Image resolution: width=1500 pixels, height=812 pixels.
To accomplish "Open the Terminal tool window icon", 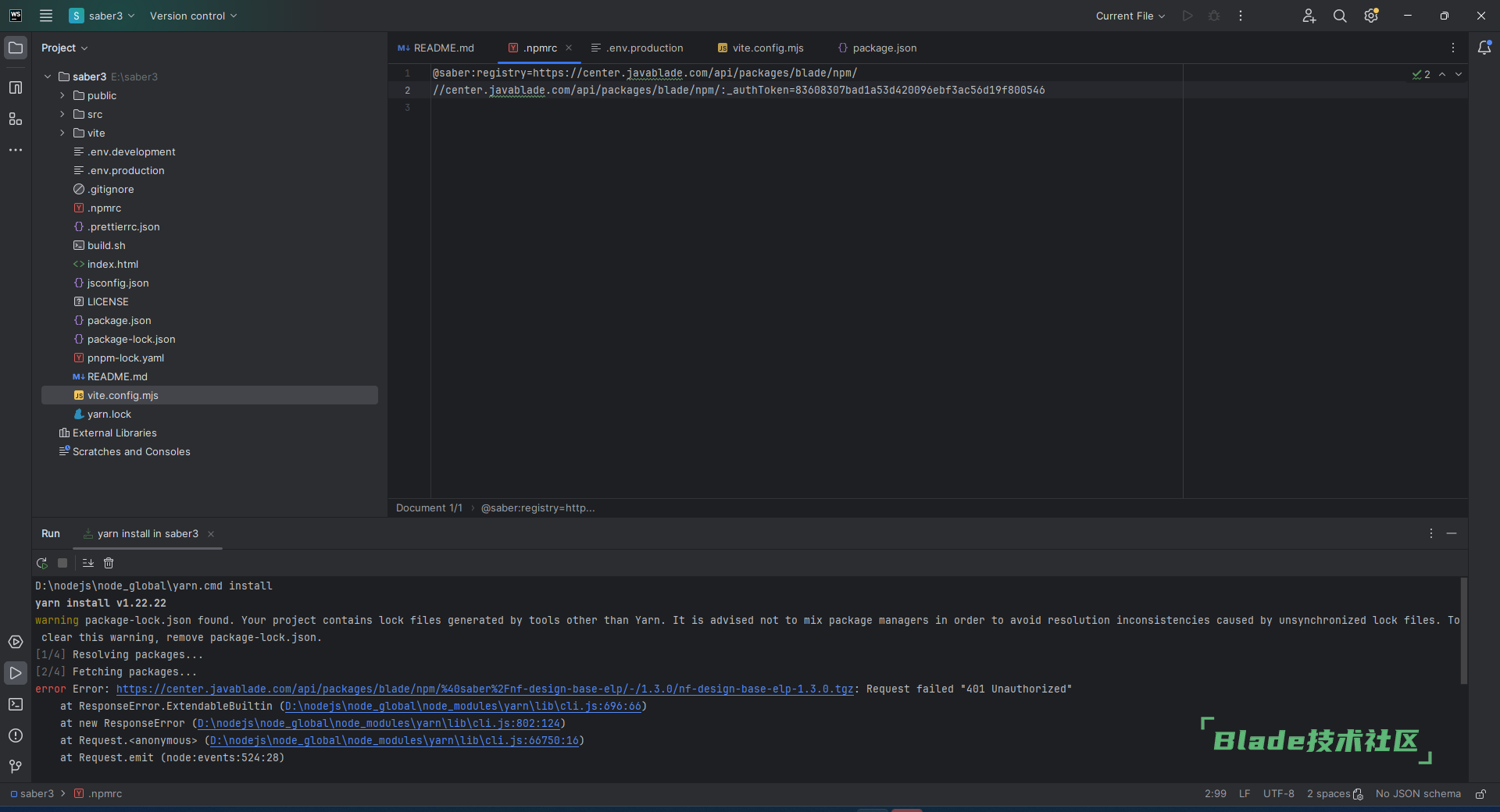I will [16, 704].
